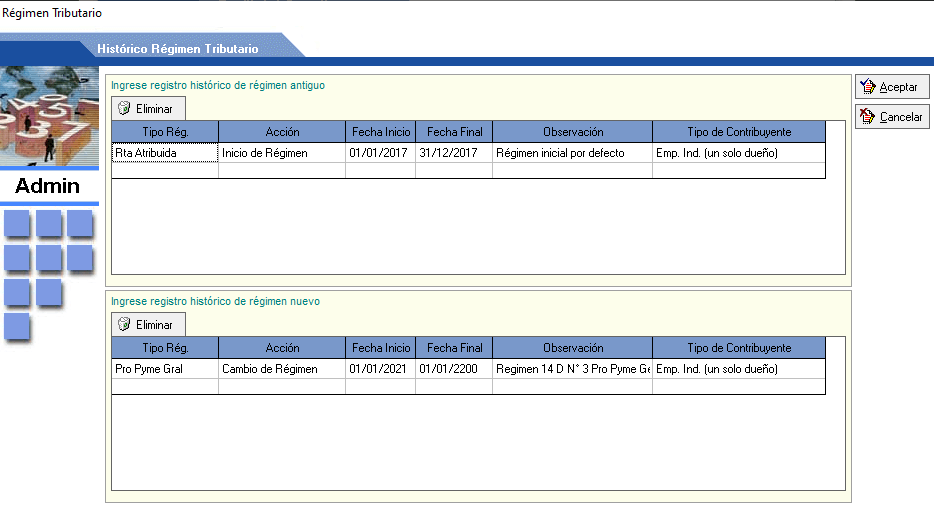Image resolution: width=934 pixels, height=511 pixels.
Task: Select the Cambio de Régimen cell
Action: click(282, 369)
